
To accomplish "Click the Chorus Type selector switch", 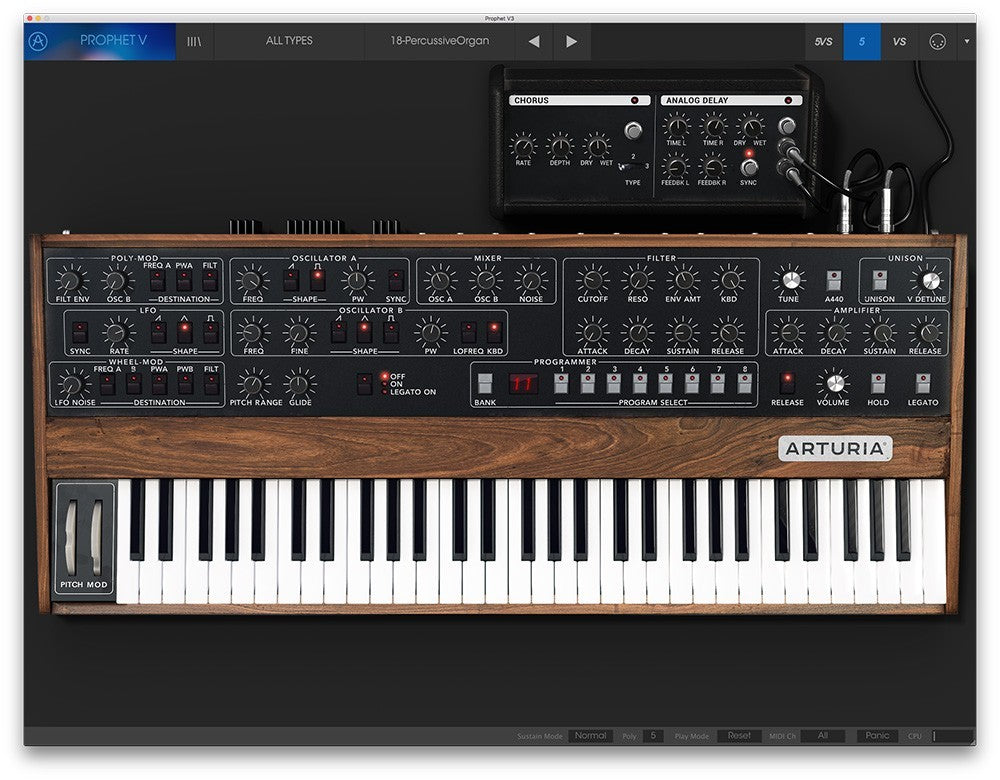I will (x=631, y=166).
